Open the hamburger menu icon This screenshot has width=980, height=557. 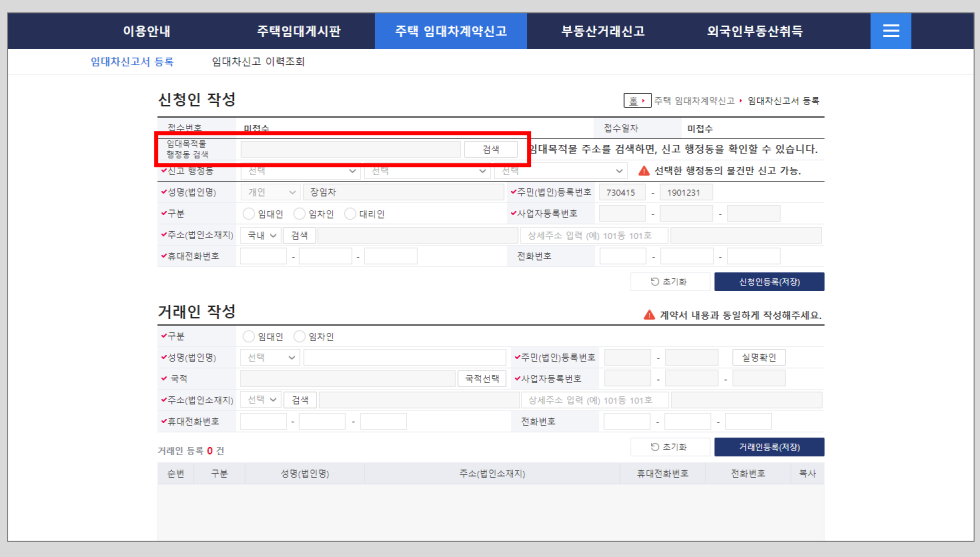[891, 31]
